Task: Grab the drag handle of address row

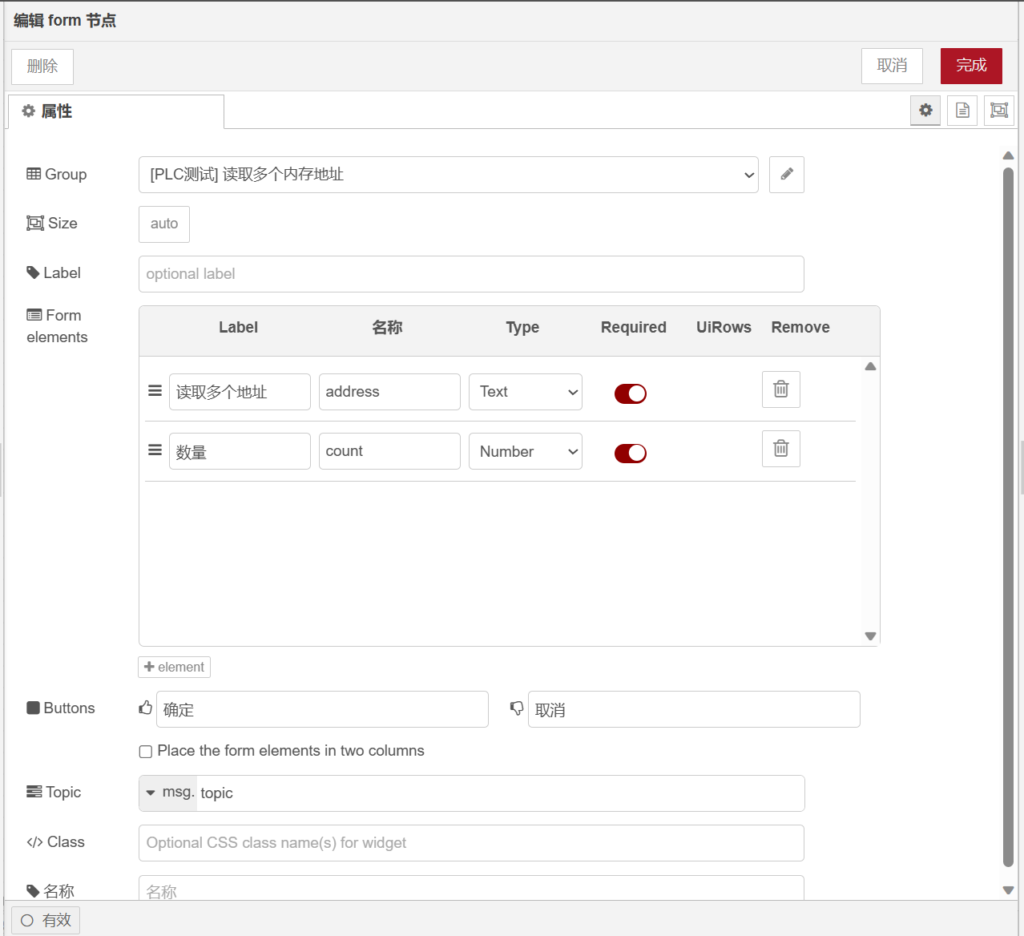Action: click(155, 391)
